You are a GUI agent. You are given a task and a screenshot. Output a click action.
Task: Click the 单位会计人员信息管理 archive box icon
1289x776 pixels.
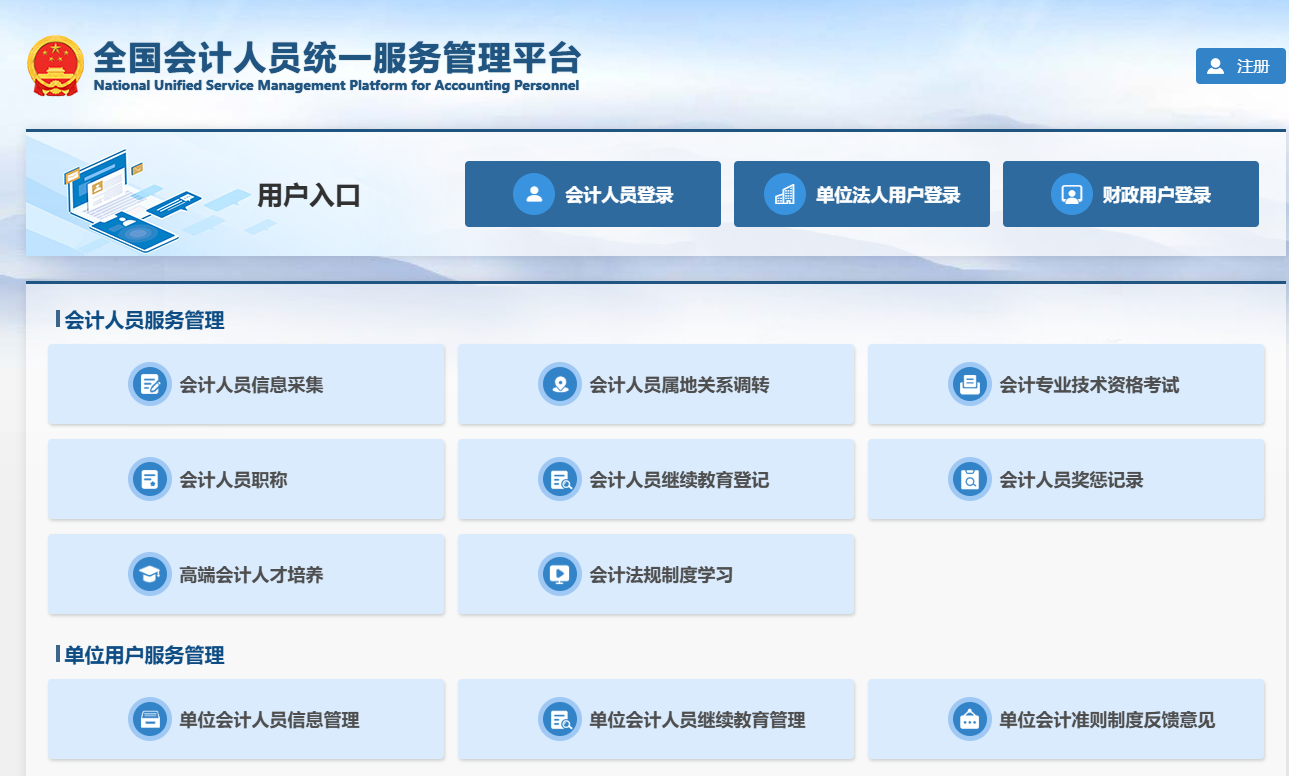[150, 720]
